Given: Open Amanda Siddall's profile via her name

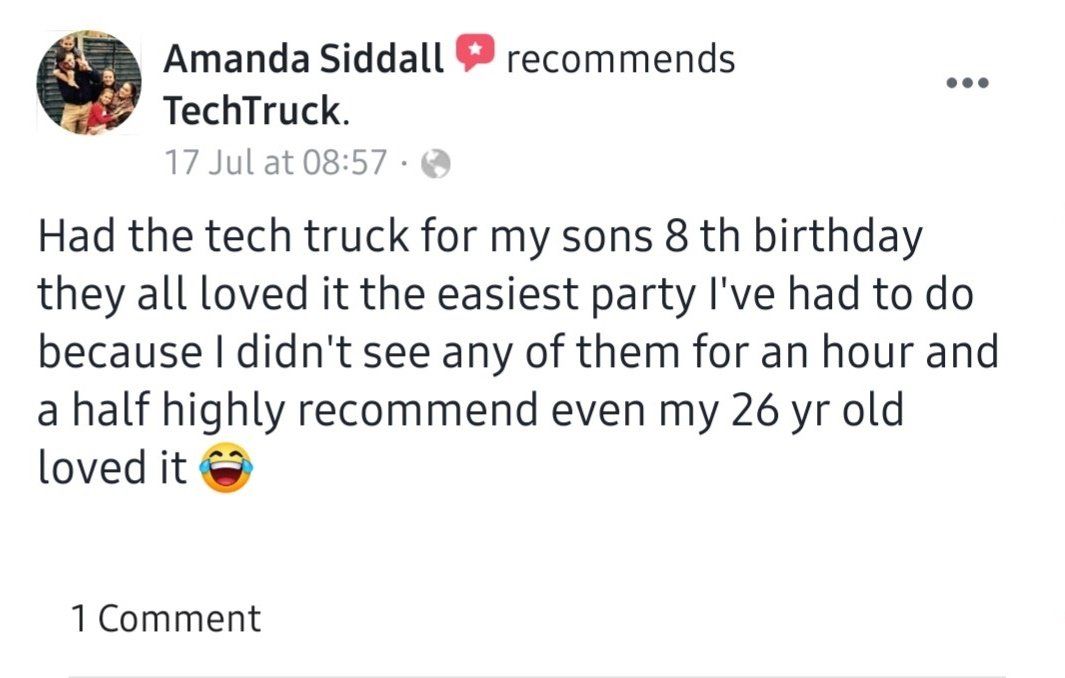Looking at the screenshot, I should pyautogui.click(x=303, y=59).
